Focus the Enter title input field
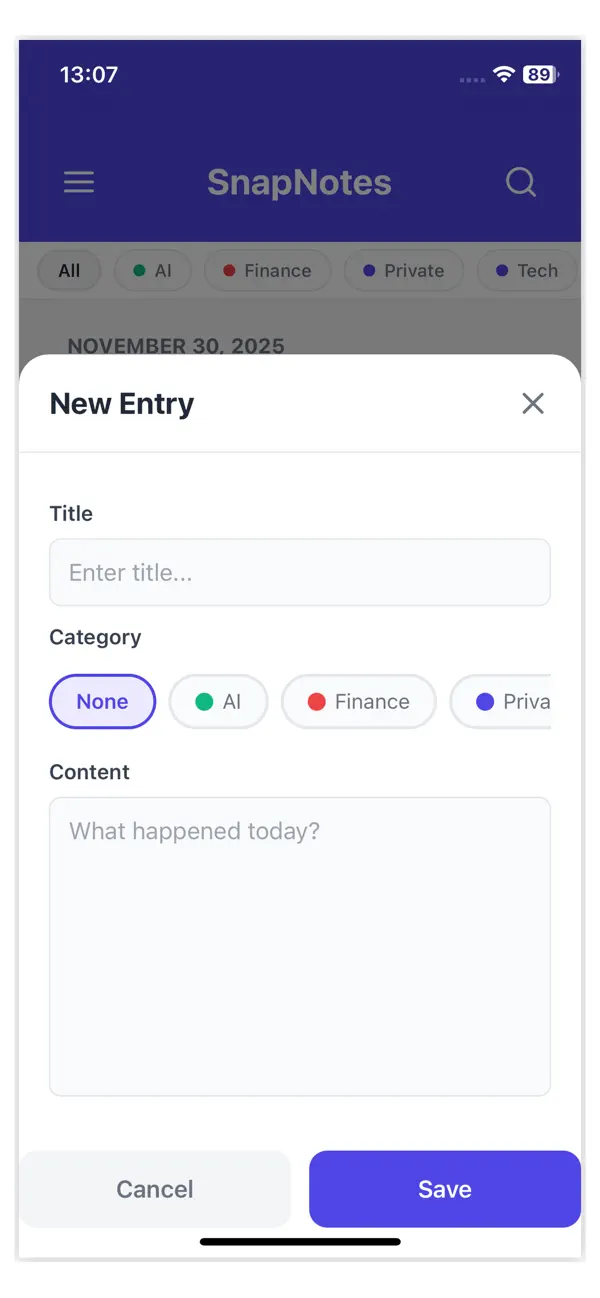Image resolution: width=600 pixels, height=1298 pixels. click(299, 572)
